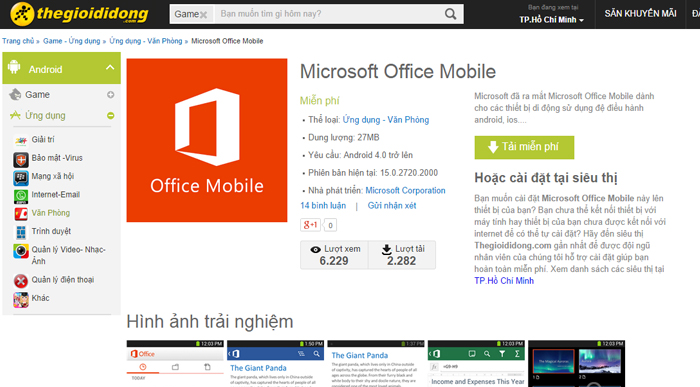The image size is (700, 387).
Task: Click the Yêu cầu: Android 4.0 text
Action: (x=361, y=155)
